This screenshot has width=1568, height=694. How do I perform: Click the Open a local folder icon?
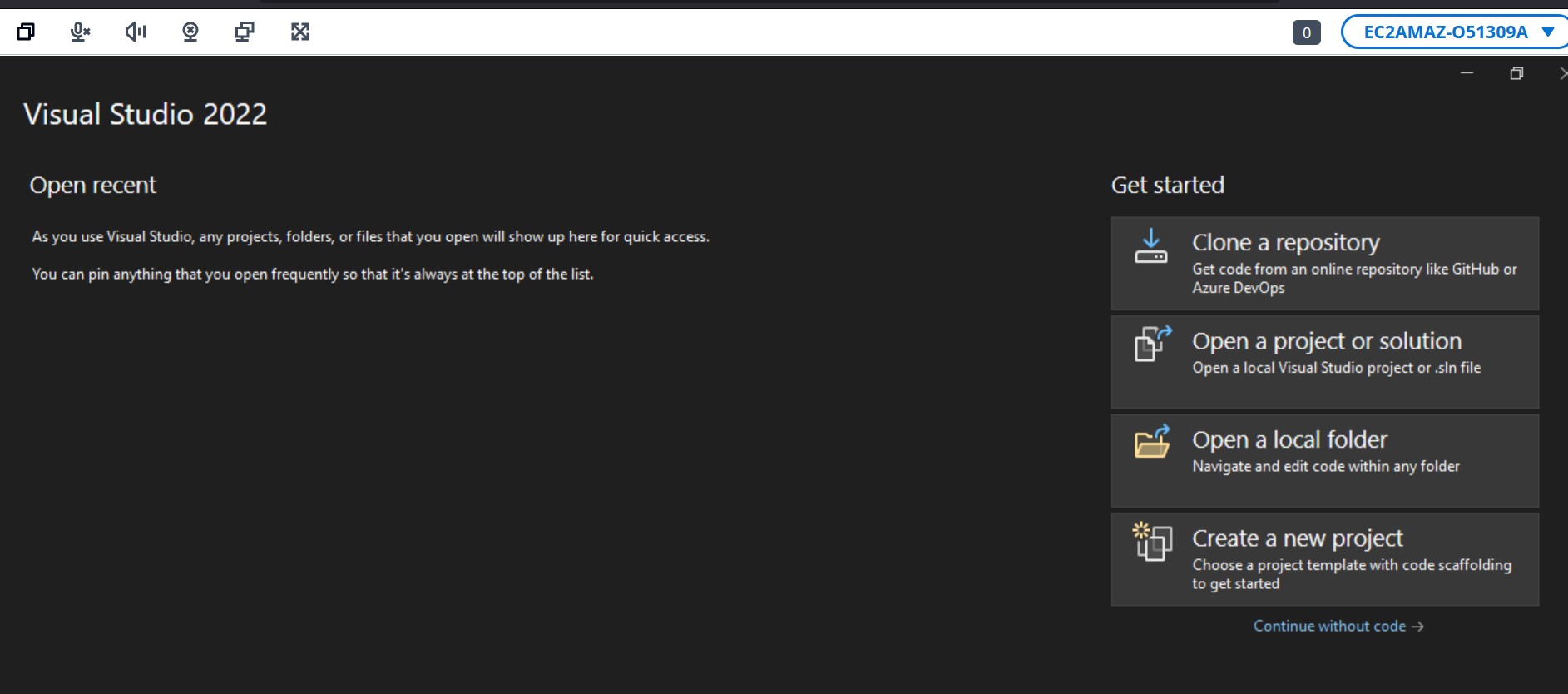click(1153, 441)
